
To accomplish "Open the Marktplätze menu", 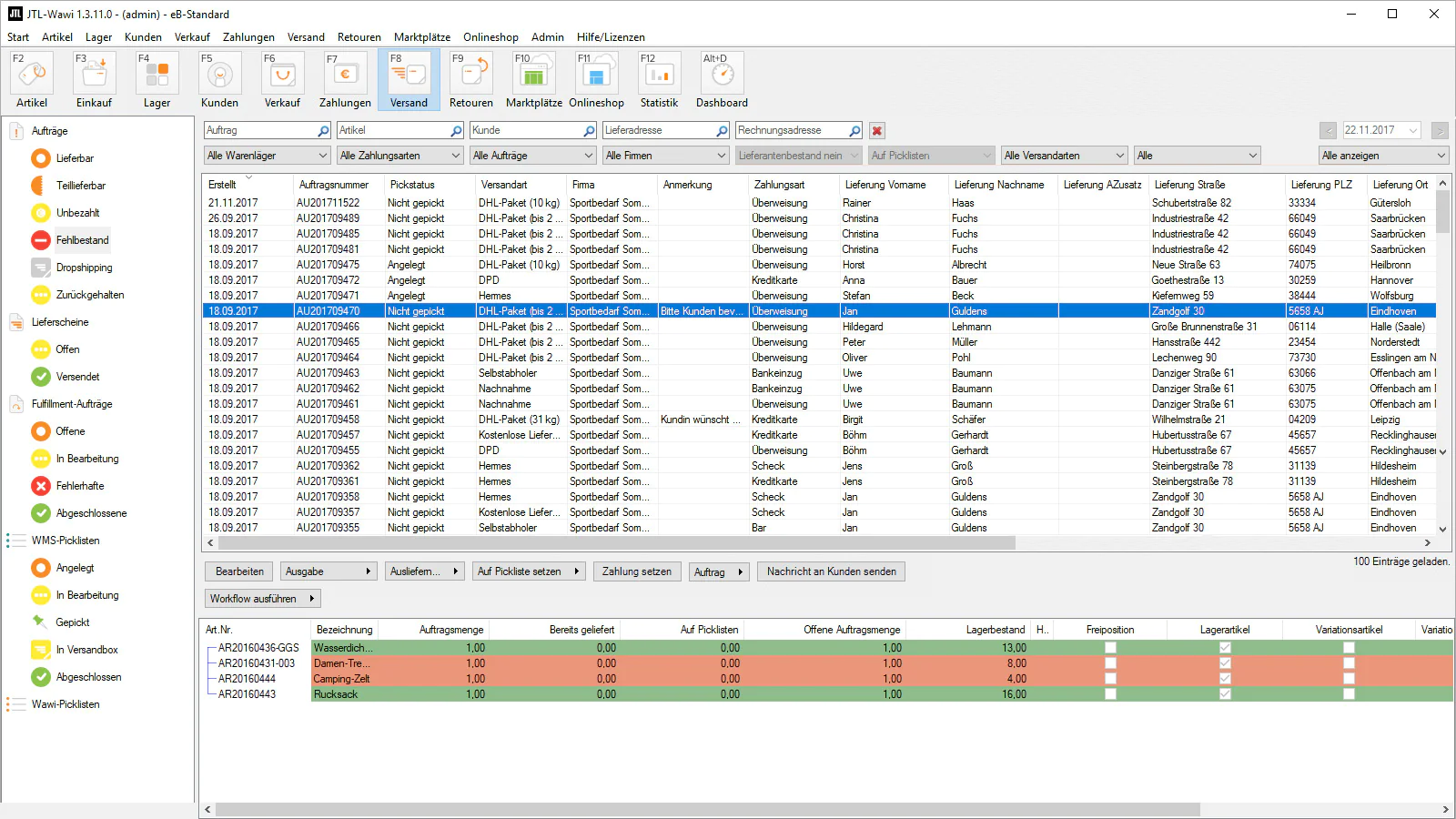I will (421, 37).
